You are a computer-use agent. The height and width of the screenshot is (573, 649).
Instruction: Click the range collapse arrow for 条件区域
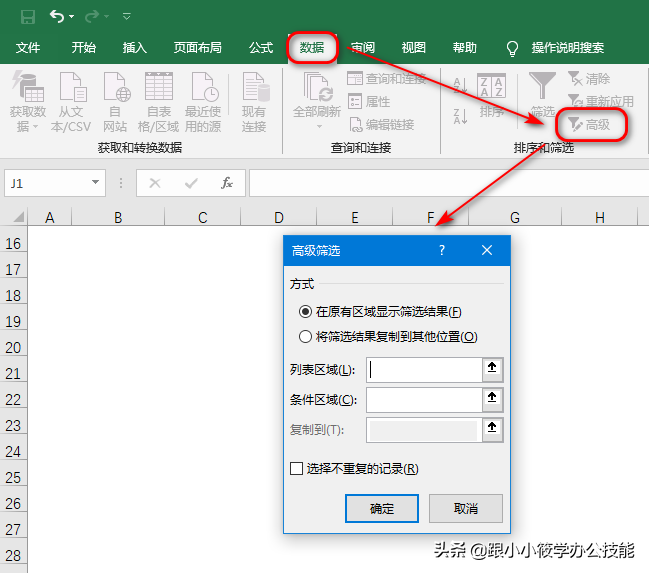point(492,398)
